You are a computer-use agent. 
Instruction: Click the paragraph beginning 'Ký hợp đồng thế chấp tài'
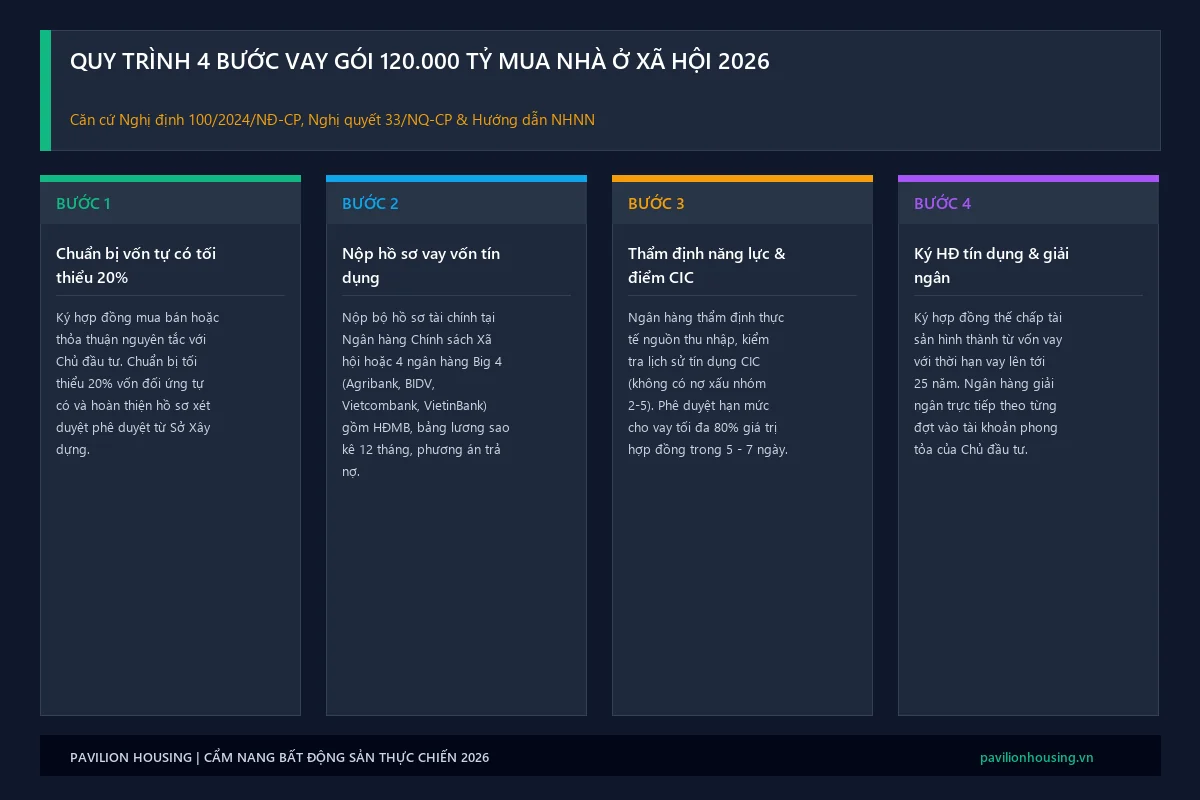click(988, 383)
